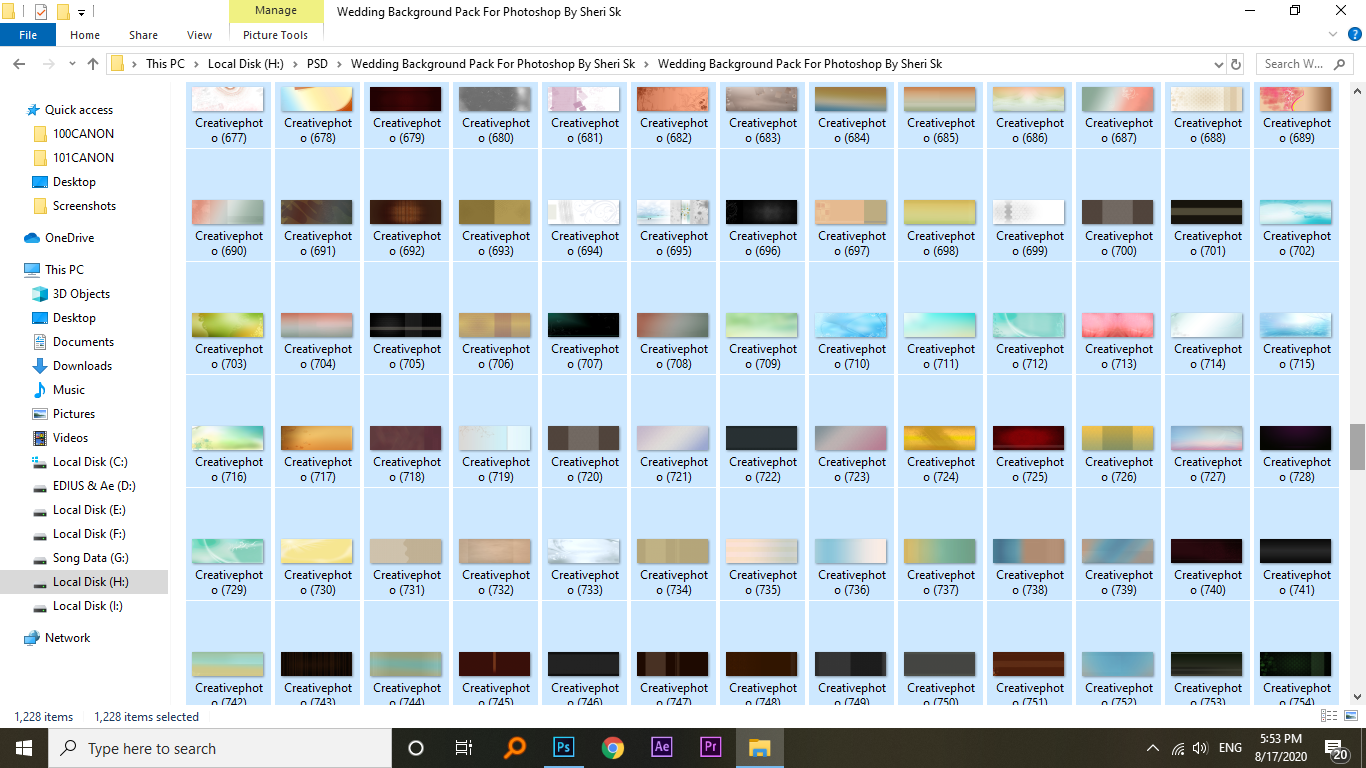Open Premiere Pro from the taskbar

point(710,748)
